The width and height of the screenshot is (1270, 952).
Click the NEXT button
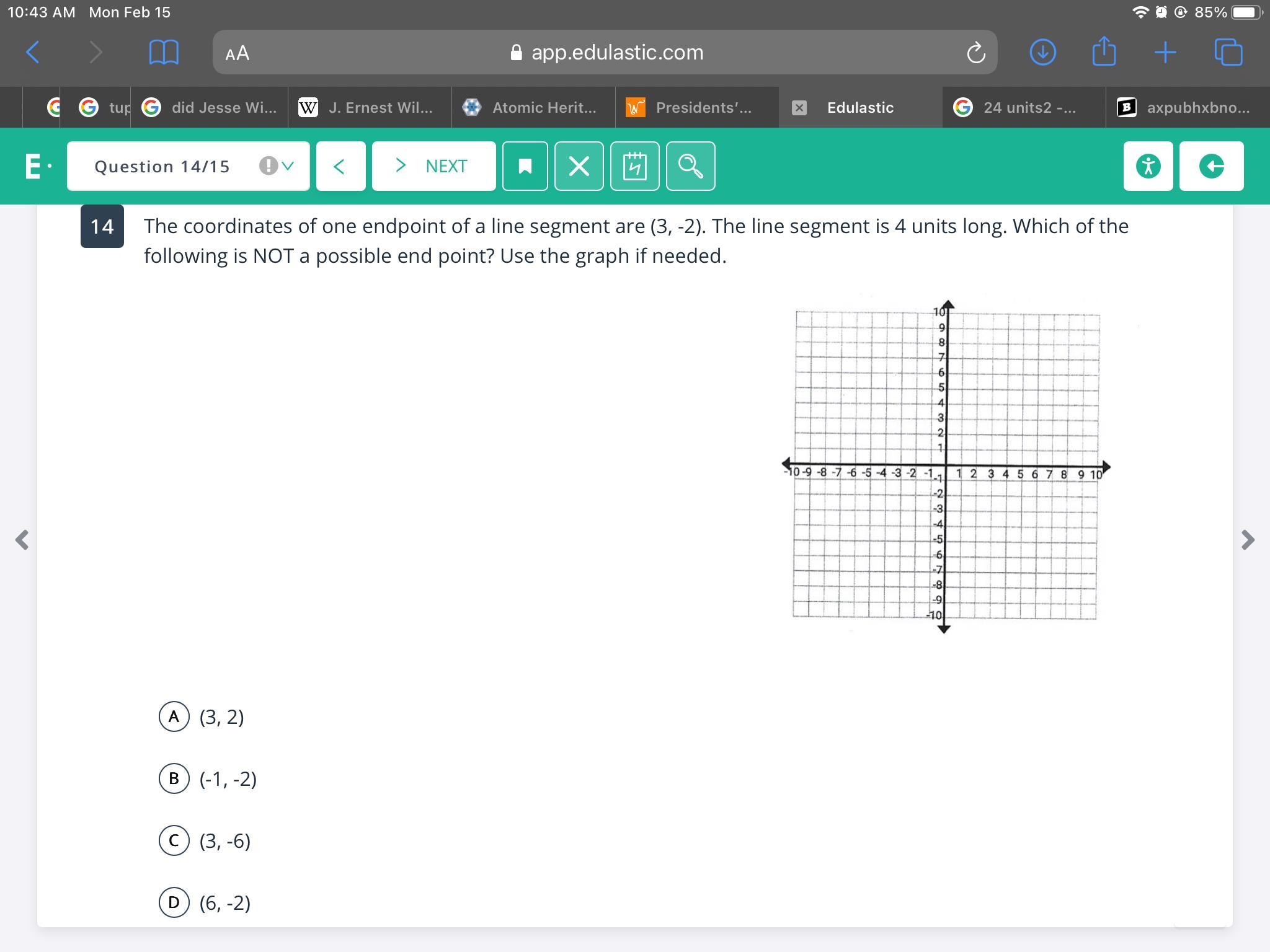433,166
